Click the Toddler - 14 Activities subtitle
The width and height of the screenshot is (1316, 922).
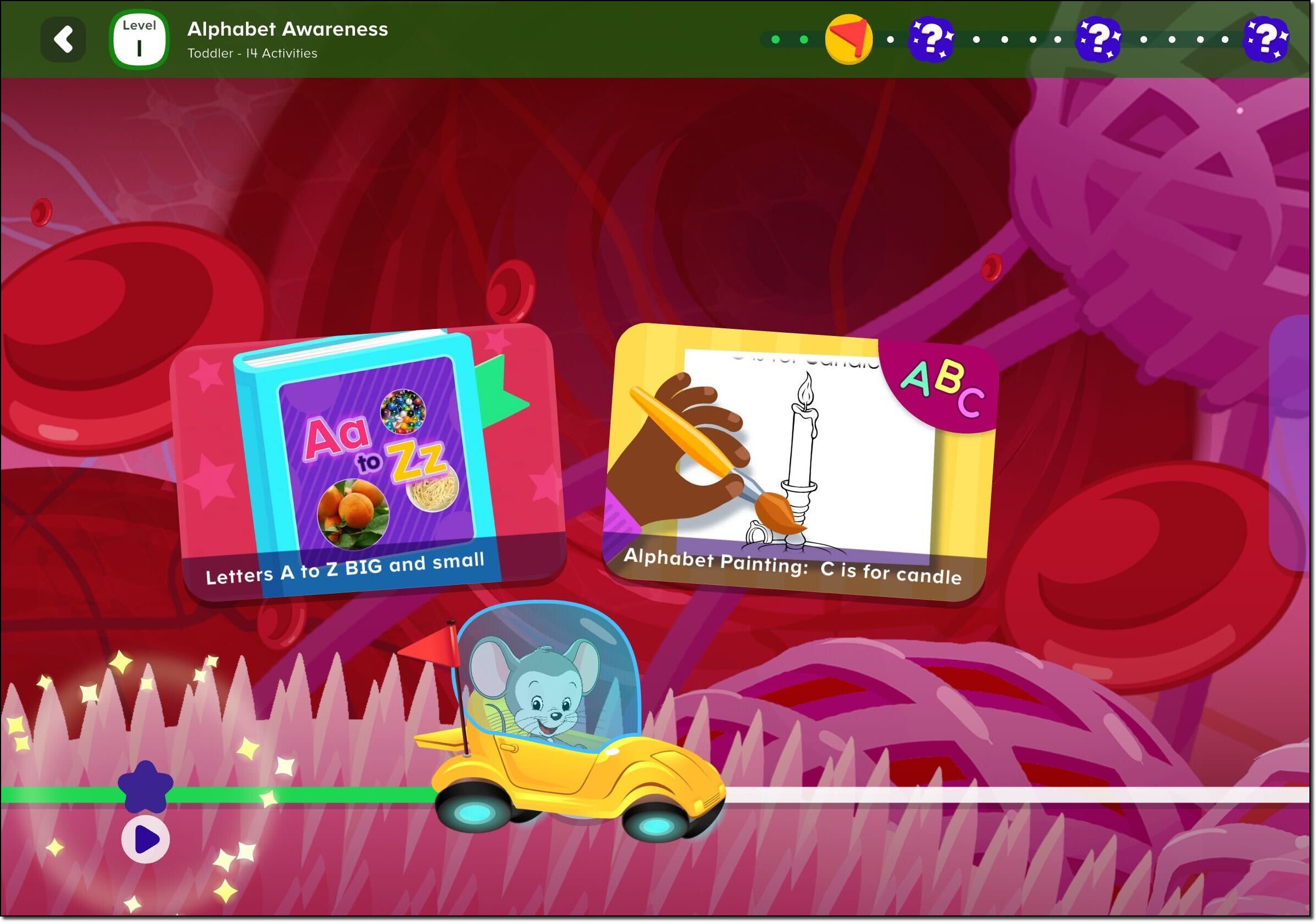pos(251,53)
